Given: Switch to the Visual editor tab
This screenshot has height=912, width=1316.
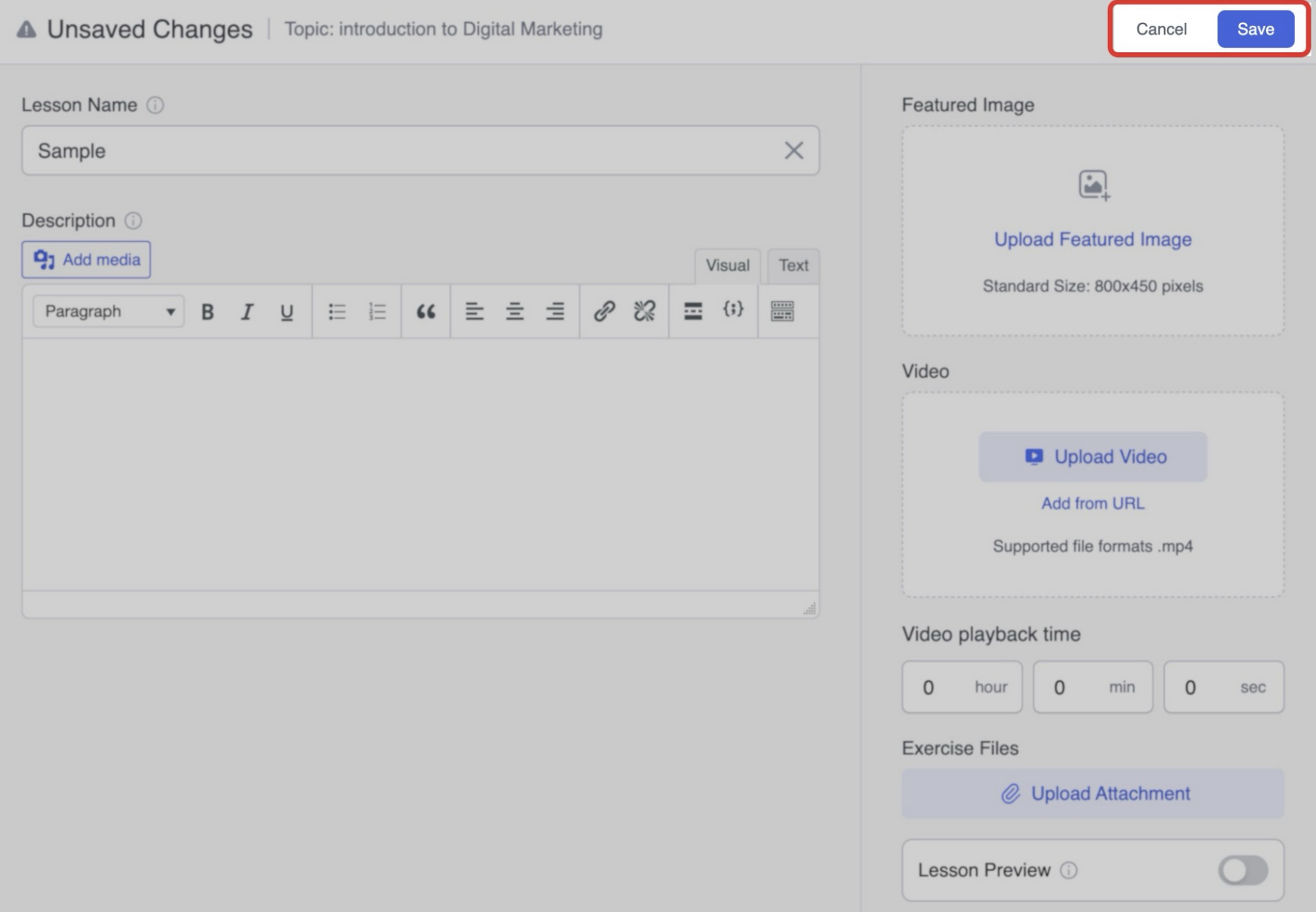Looking at the screenshot, I should pyautogui.click(x=727, y=266).
